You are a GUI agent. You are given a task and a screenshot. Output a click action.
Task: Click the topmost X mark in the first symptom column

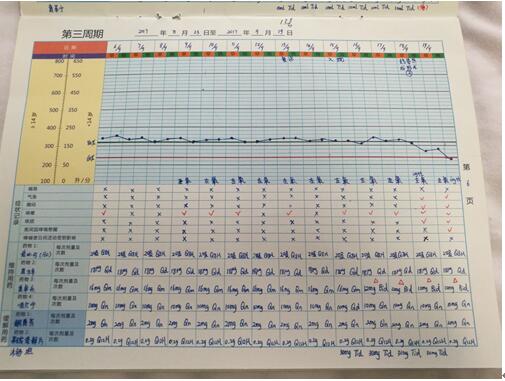[105, 189]
